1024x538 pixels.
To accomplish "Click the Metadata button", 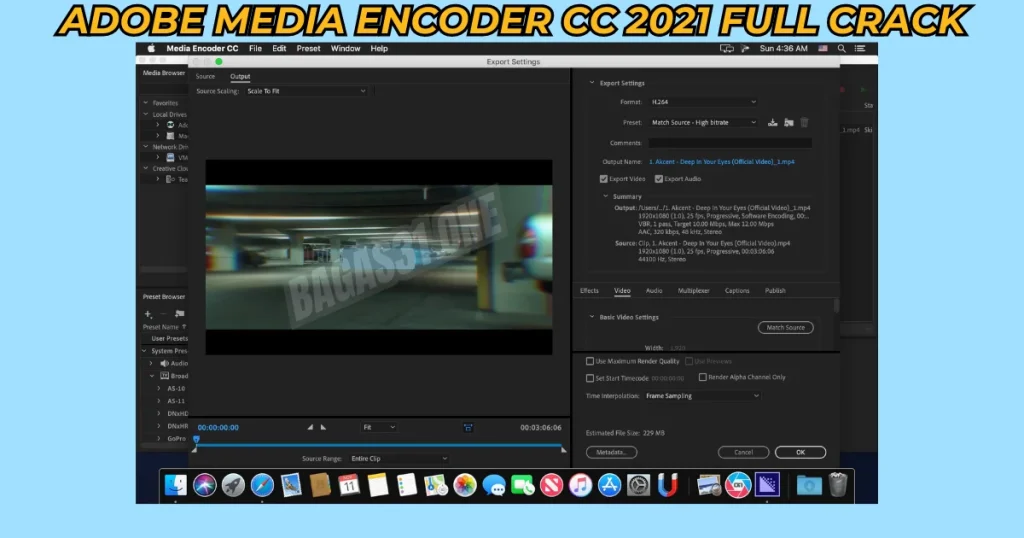I will pyautogui.click(x=611, y=452).
